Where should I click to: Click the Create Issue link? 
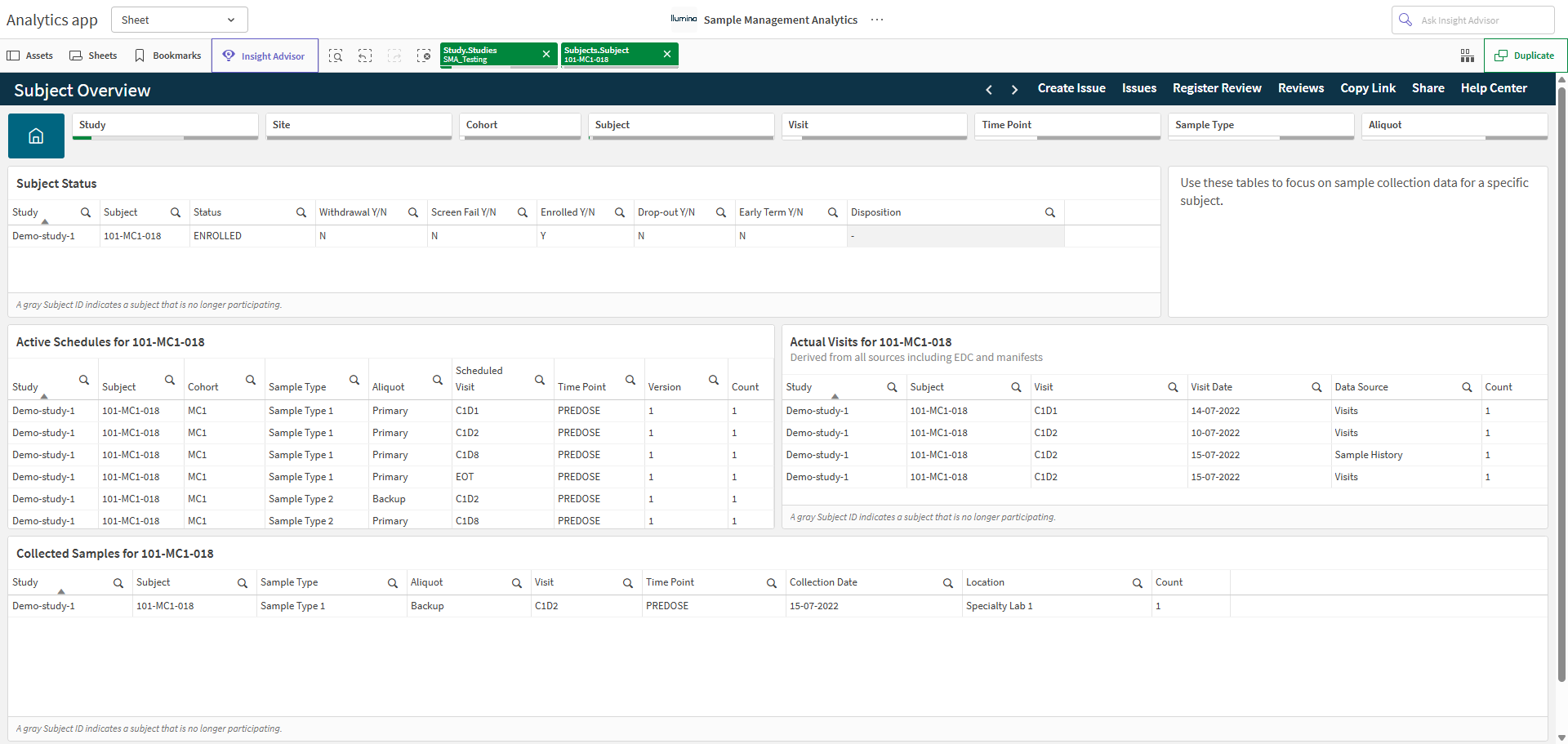pos(1071,88)
